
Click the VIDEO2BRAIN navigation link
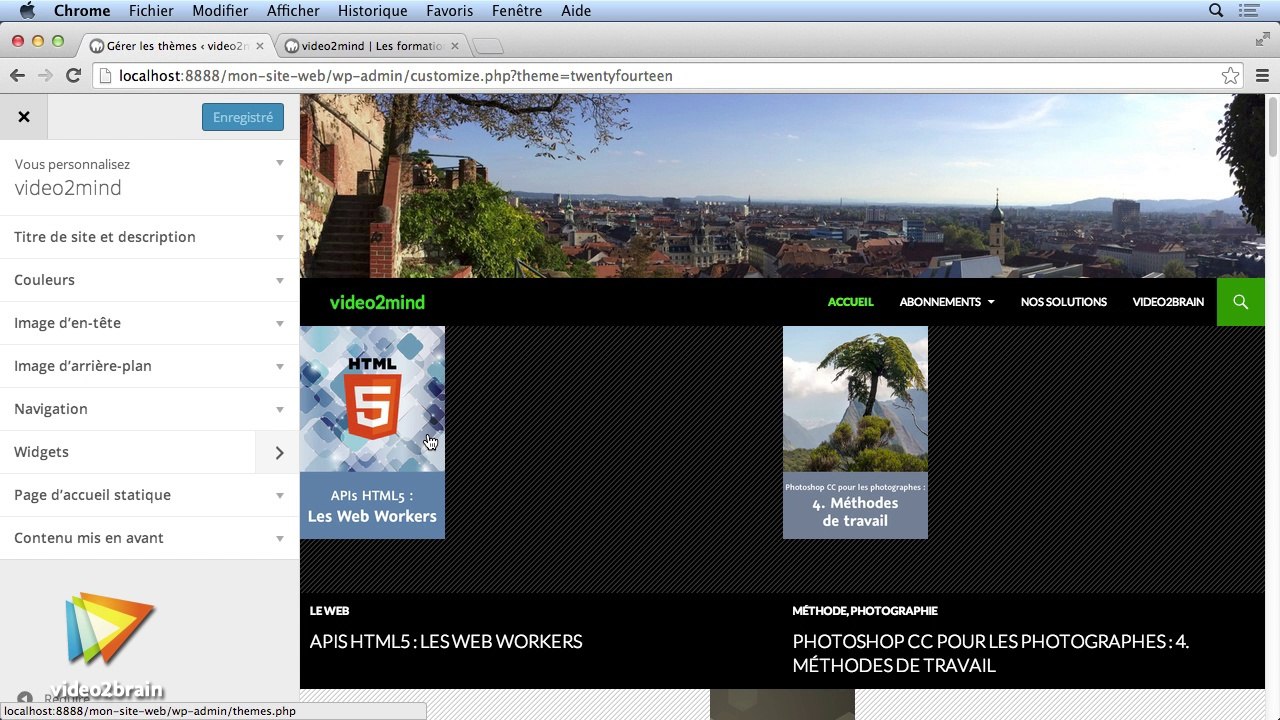pyautogui.click(x=1168, y=302)
